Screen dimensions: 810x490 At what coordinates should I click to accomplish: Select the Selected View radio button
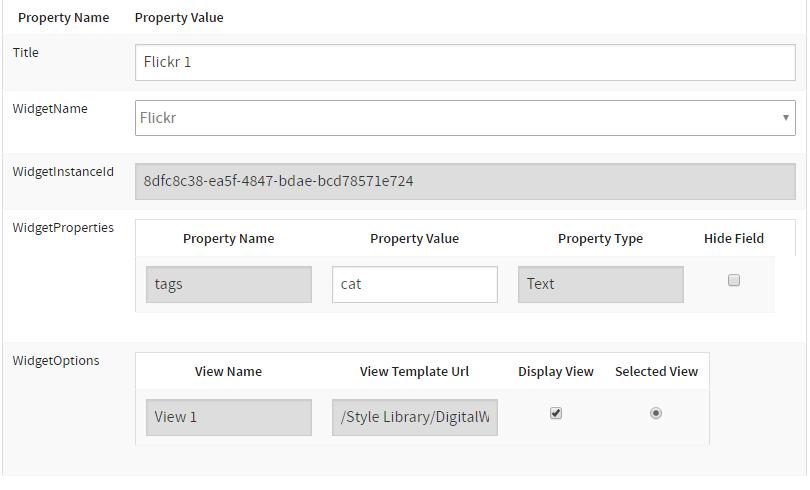click(x=656, y=414)
